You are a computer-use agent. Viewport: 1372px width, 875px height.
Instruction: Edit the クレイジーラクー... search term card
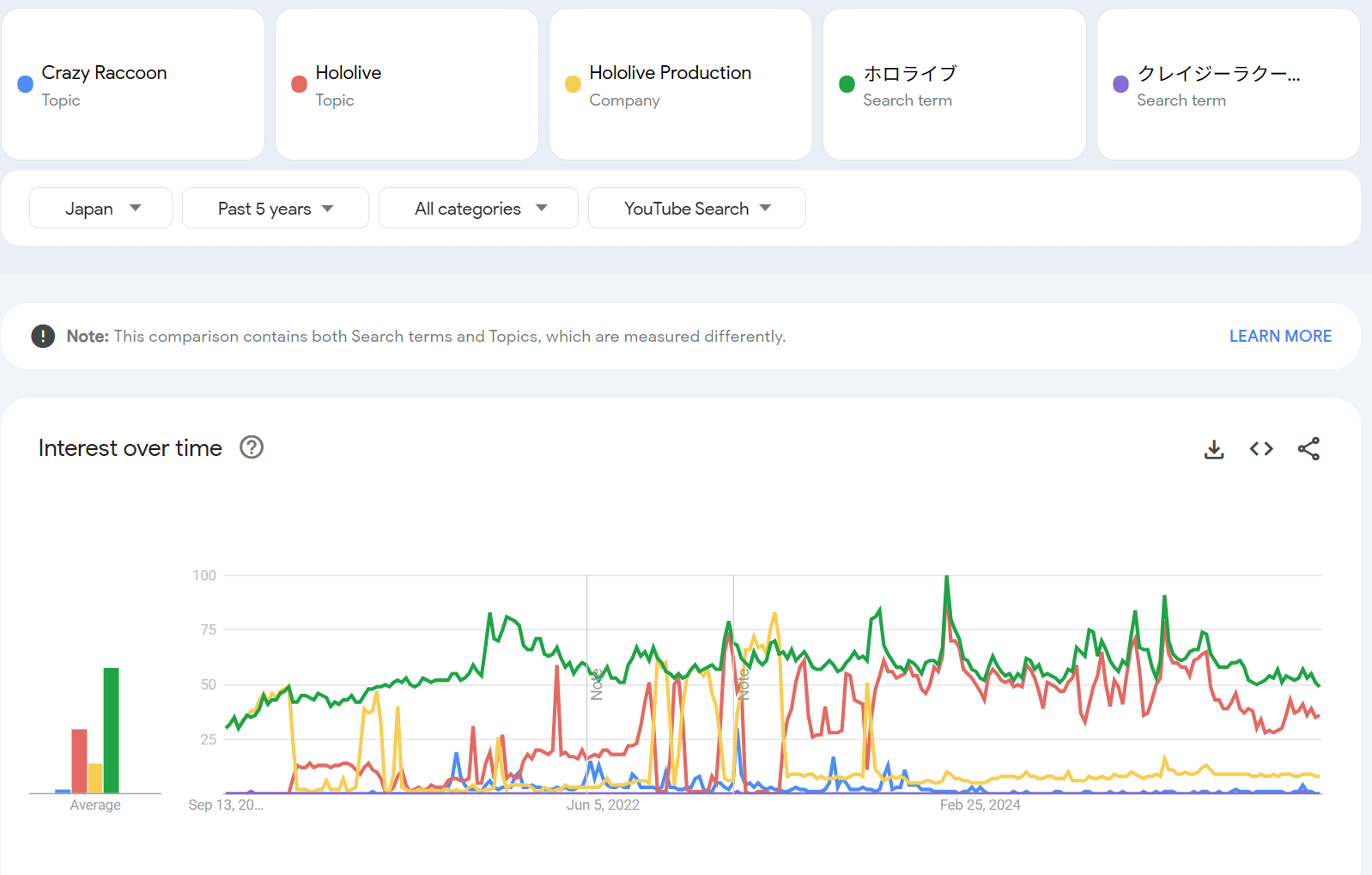[x=1229, y=84]
